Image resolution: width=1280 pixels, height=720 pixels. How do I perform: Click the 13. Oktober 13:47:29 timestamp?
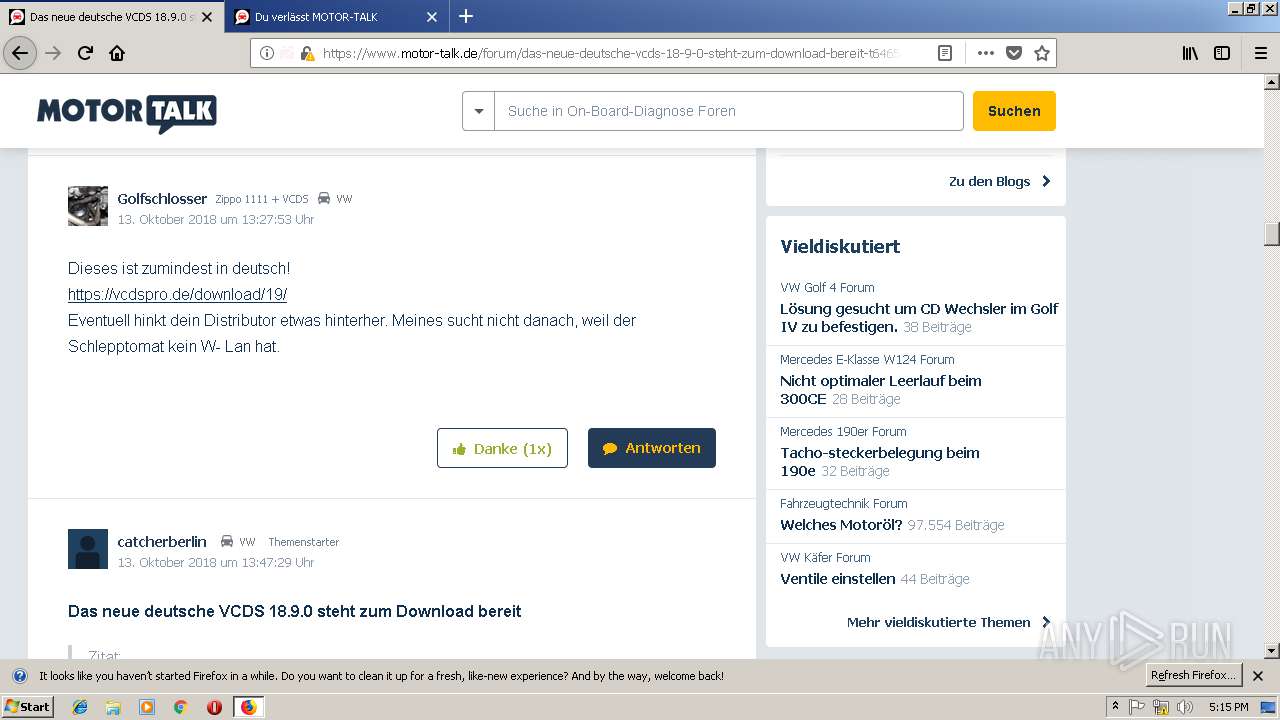pos(216,562)
